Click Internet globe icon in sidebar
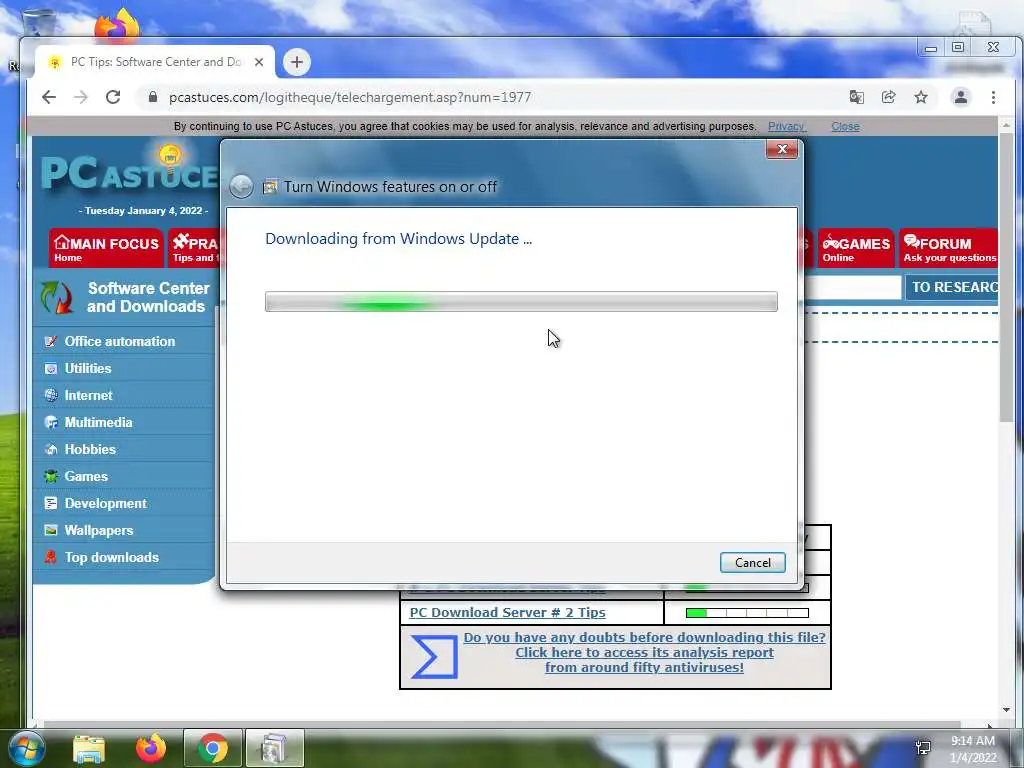 coord(50,395)
